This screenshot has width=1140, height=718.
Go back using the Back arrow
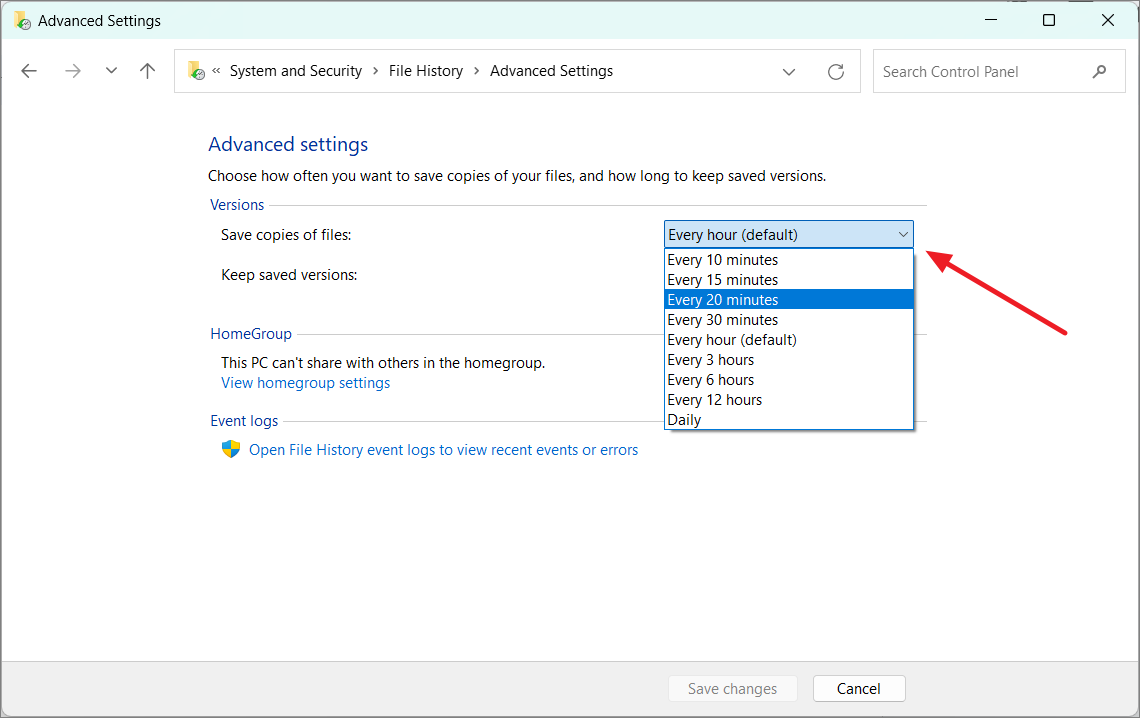coord(29,71)
